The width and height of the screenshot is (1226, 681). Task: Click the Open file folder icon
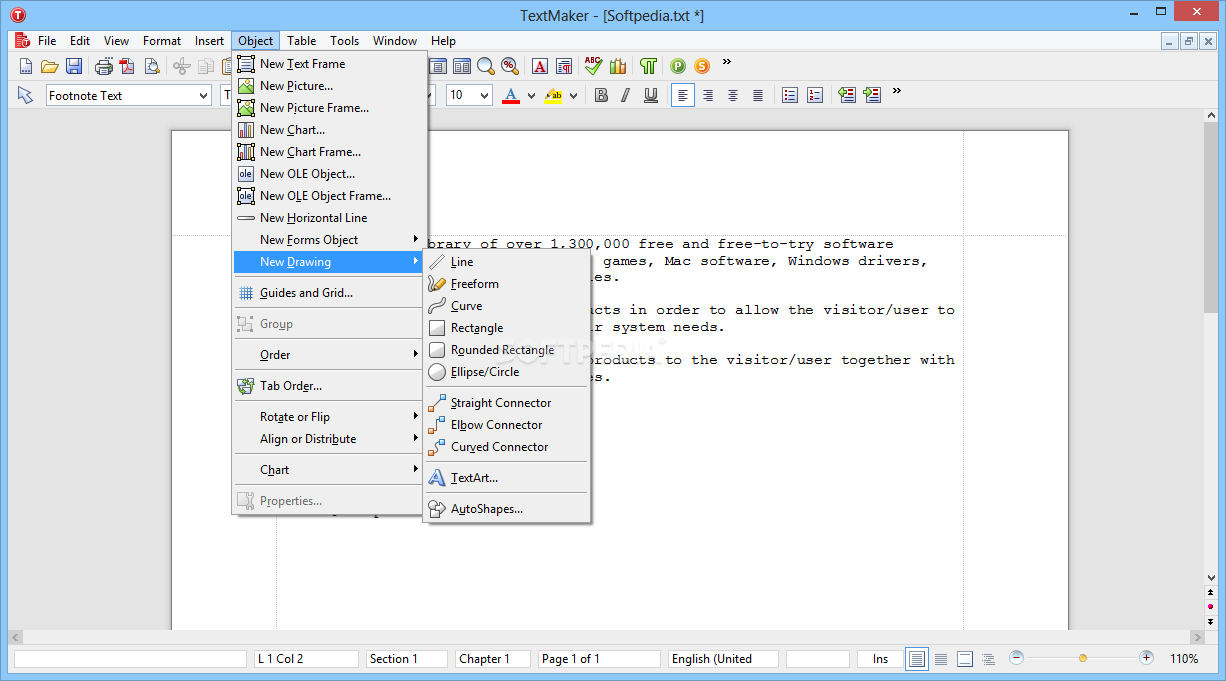click(49, 66)
